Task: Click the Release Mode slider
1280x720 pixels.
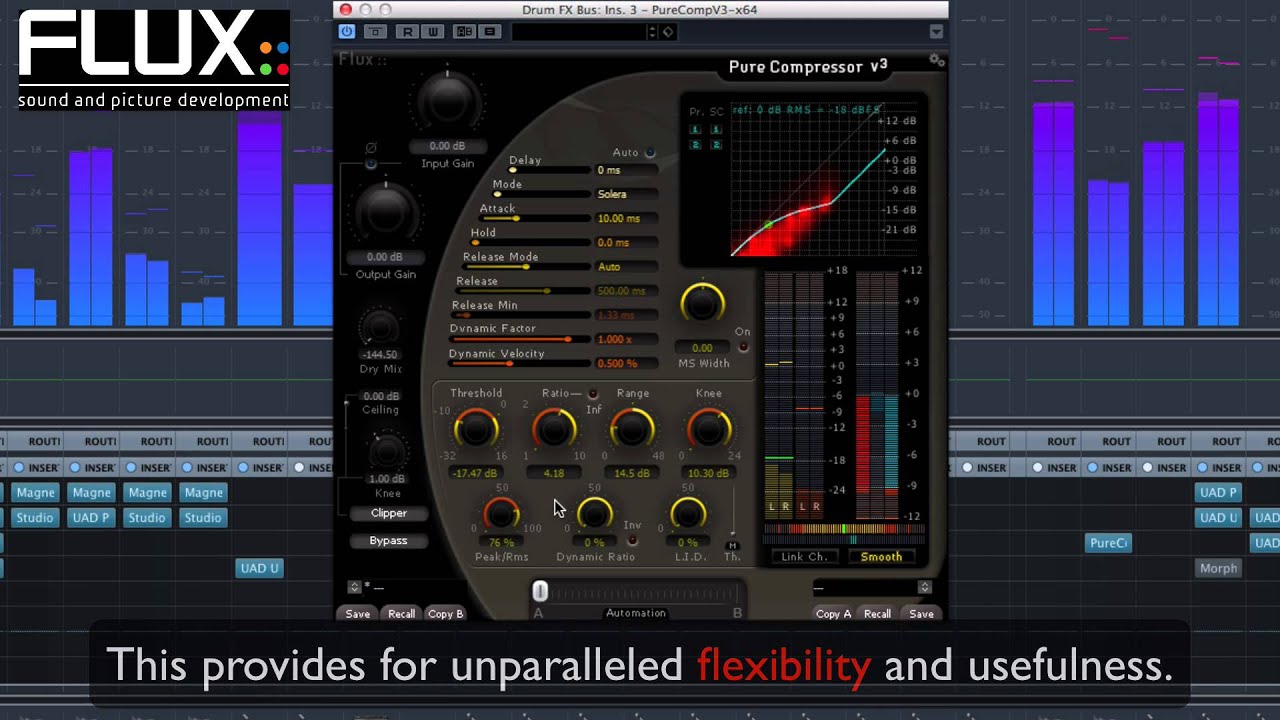Action: pos(527,267)
